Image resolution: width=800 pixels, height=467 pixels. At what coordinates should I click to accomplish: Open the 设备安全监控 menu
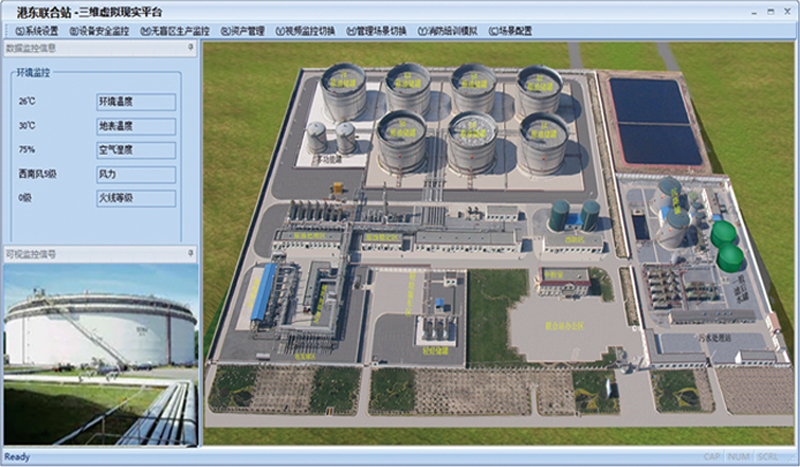(x=99, y=31)
